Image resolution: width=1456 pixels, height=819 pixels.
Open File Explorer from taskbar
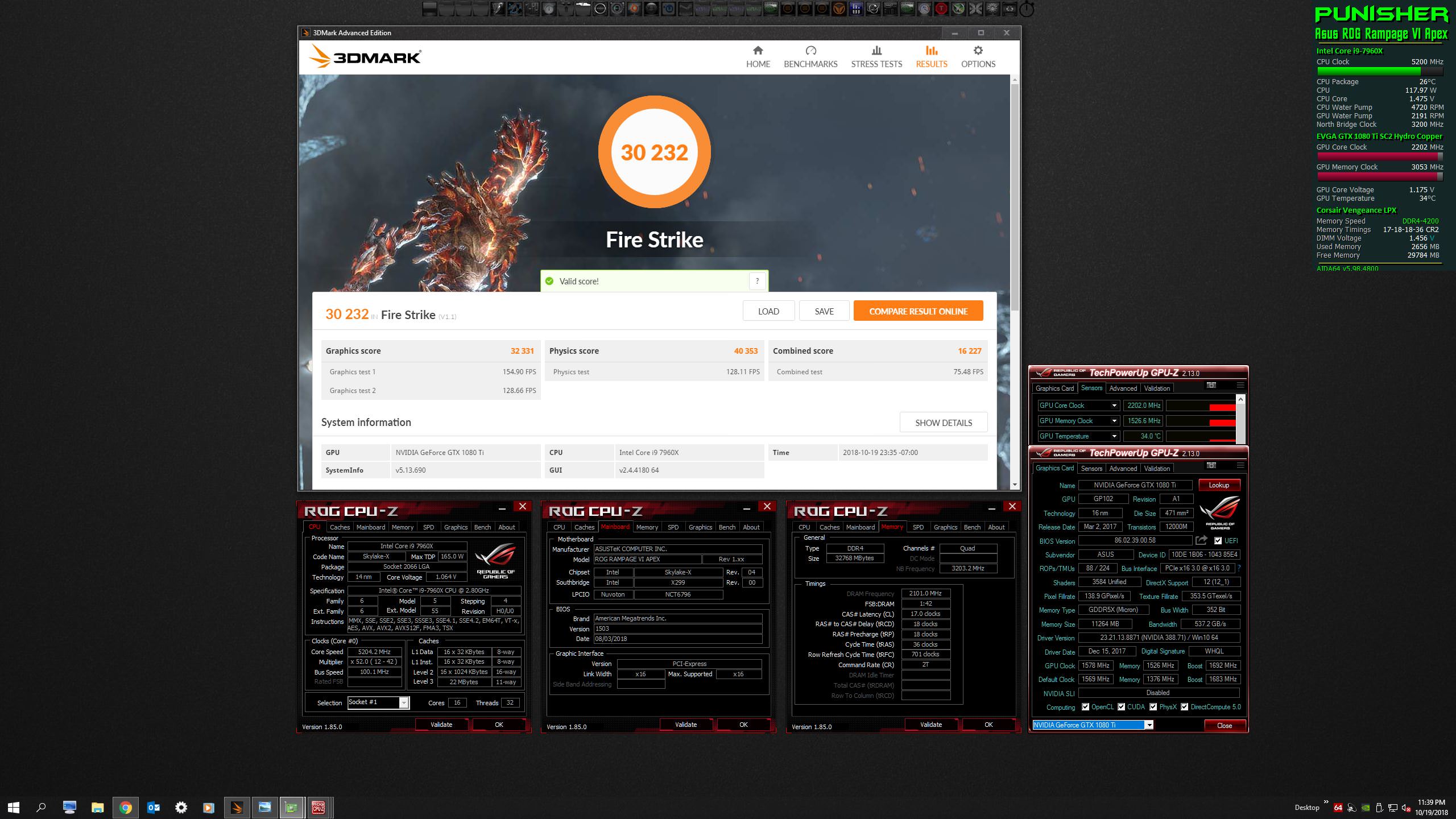click(98, 808)
